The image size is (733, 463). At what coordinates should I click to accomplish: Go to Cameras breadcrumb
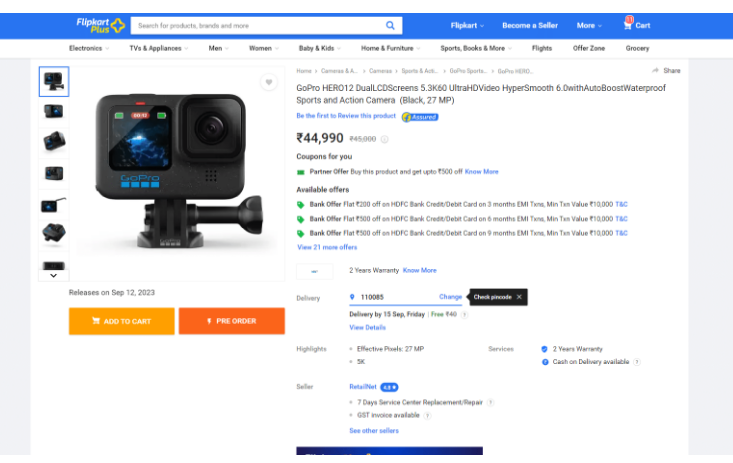(x=380, y=71)
